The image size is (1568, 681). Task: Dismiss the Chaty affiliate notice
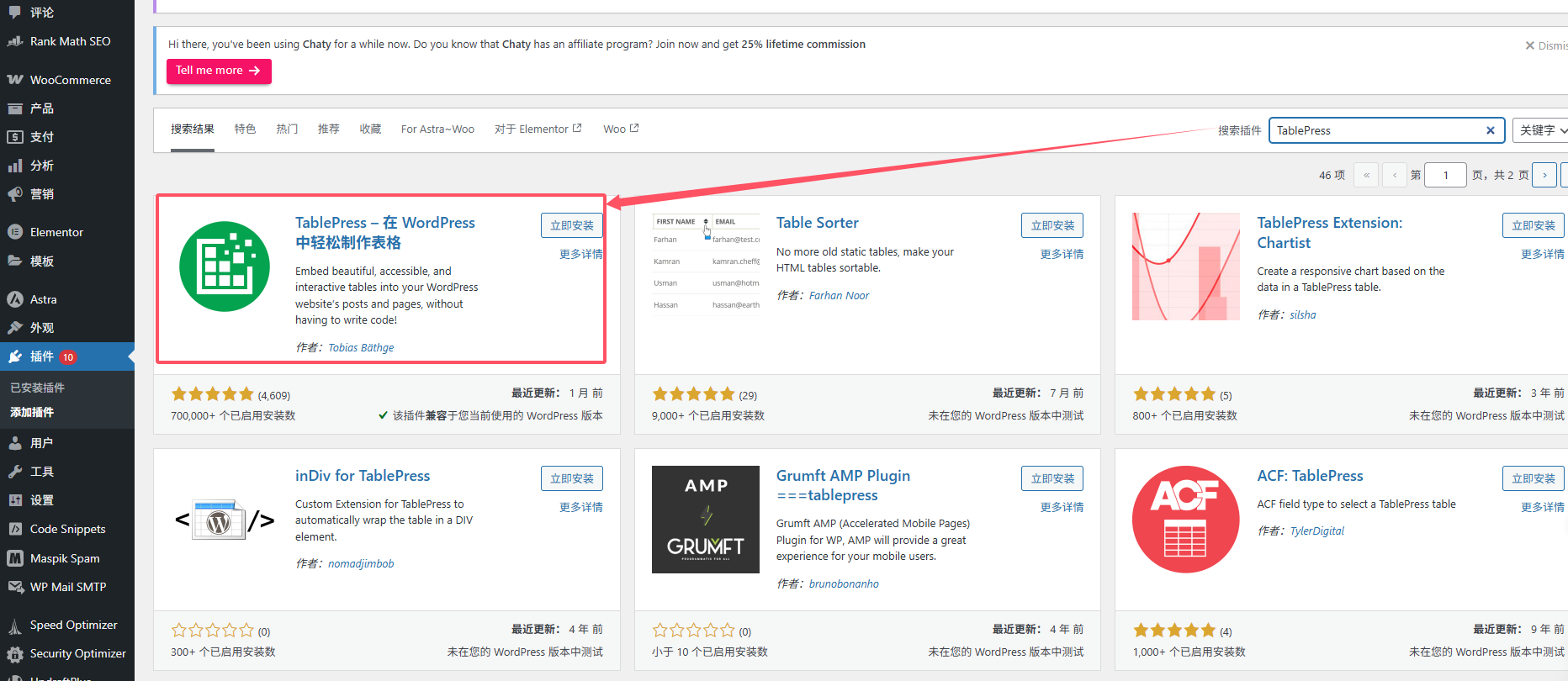click(1546, 45)
